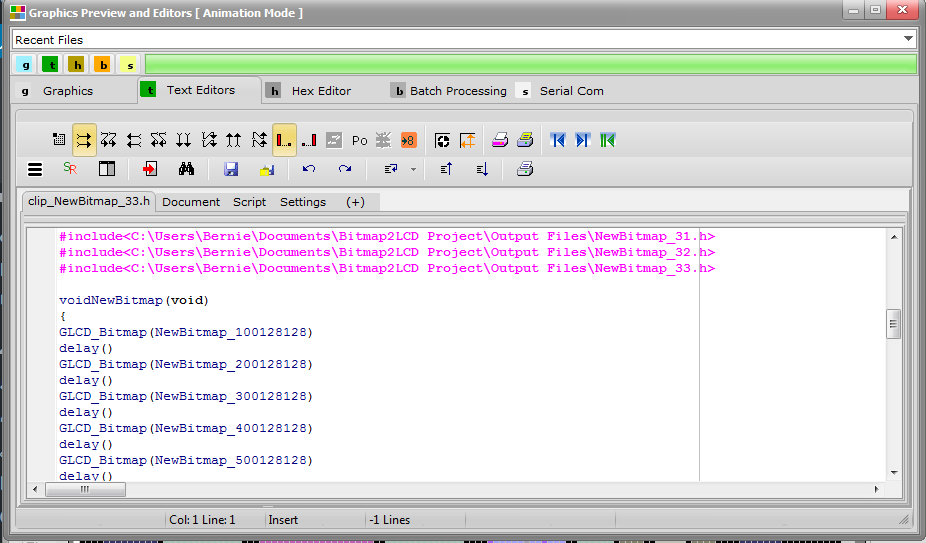Click the Po toolbar button

coord(359,141)
